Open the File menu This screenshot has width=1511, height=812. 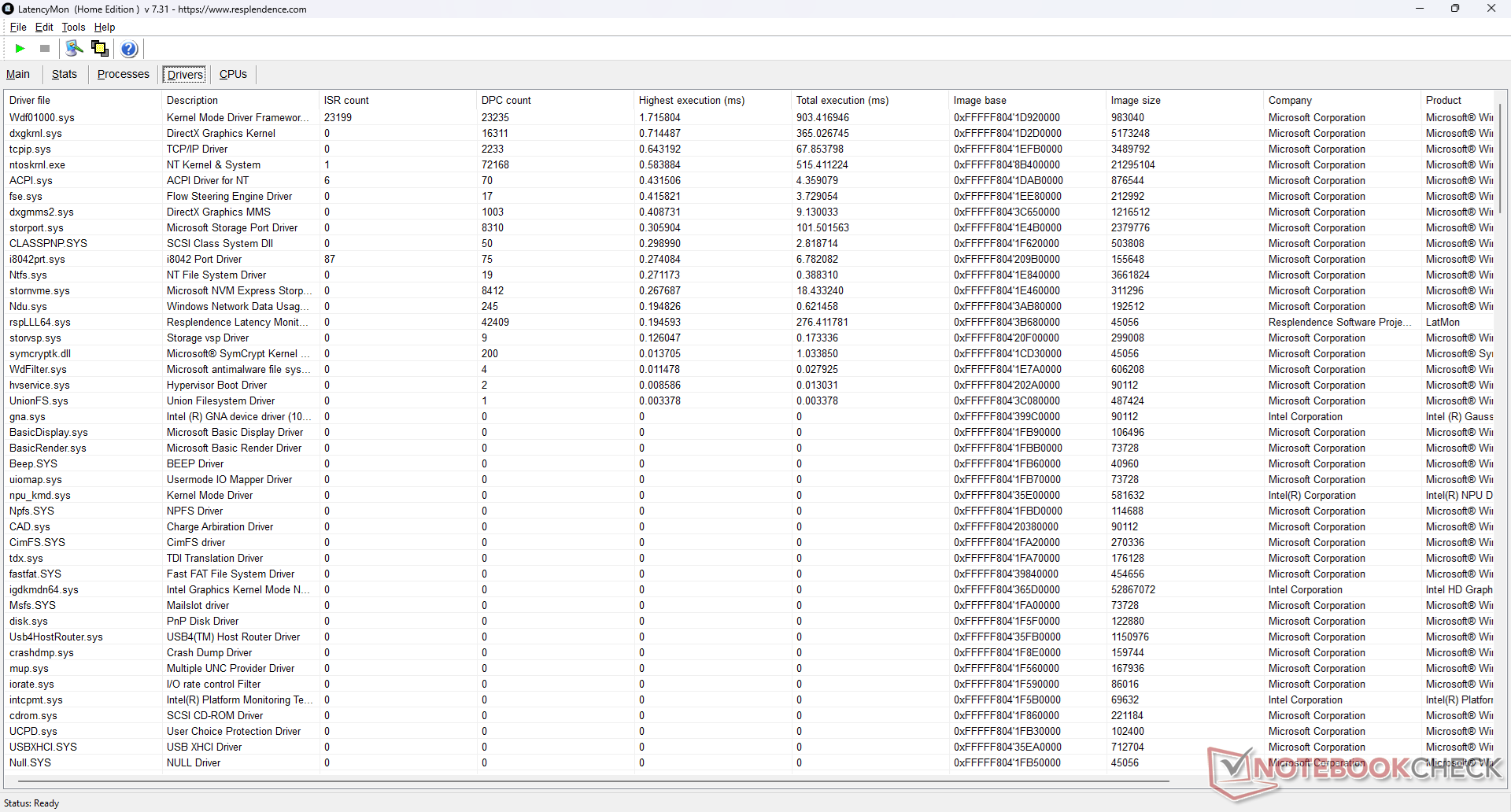18,27
